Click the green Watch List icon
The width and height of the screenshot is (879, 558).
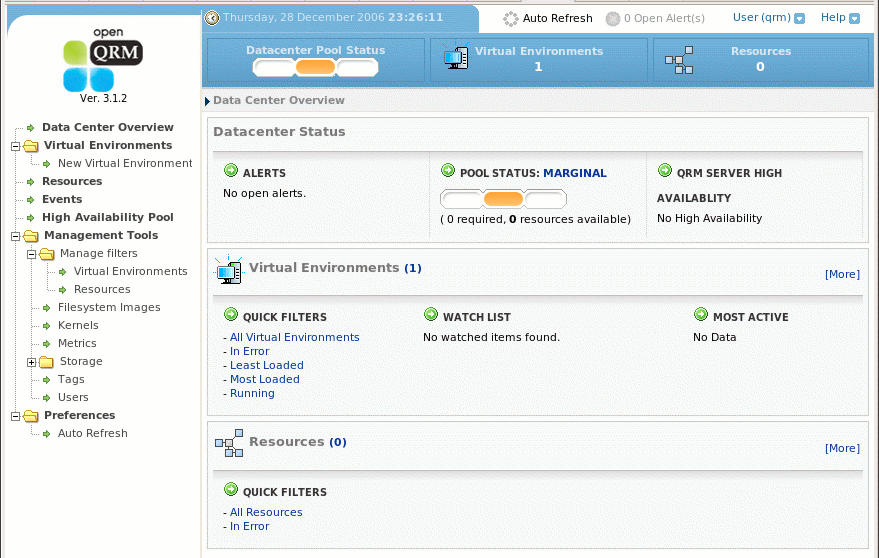tap(431, 315)
